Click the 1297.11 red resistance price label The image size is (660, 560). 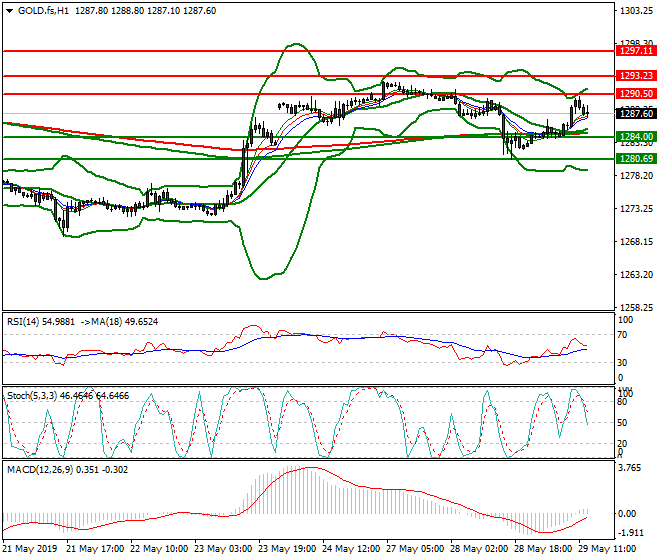pyautogui.click(x=636, y=51)
